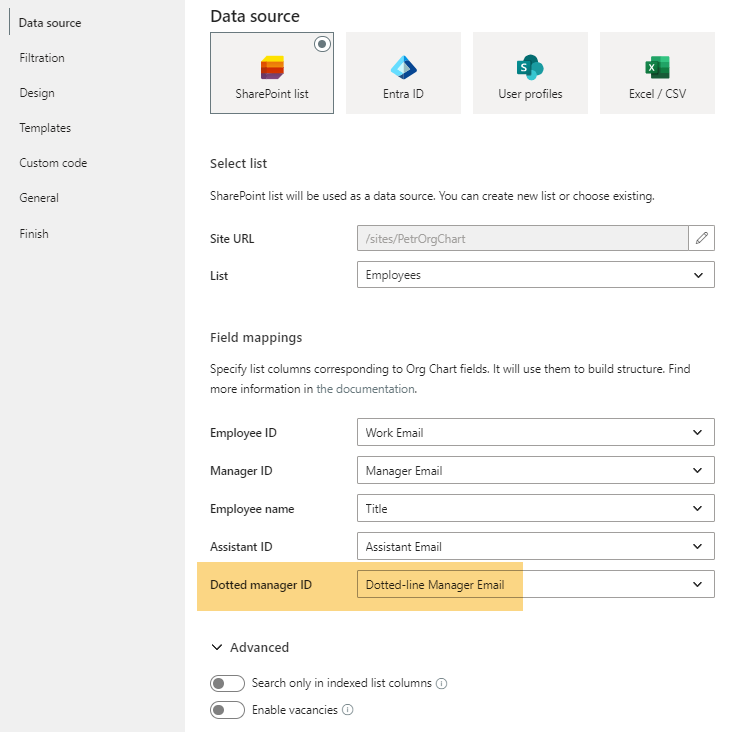Toggle Search only in indexed list columns
This screenshot has height=732, width=730.
227,683
